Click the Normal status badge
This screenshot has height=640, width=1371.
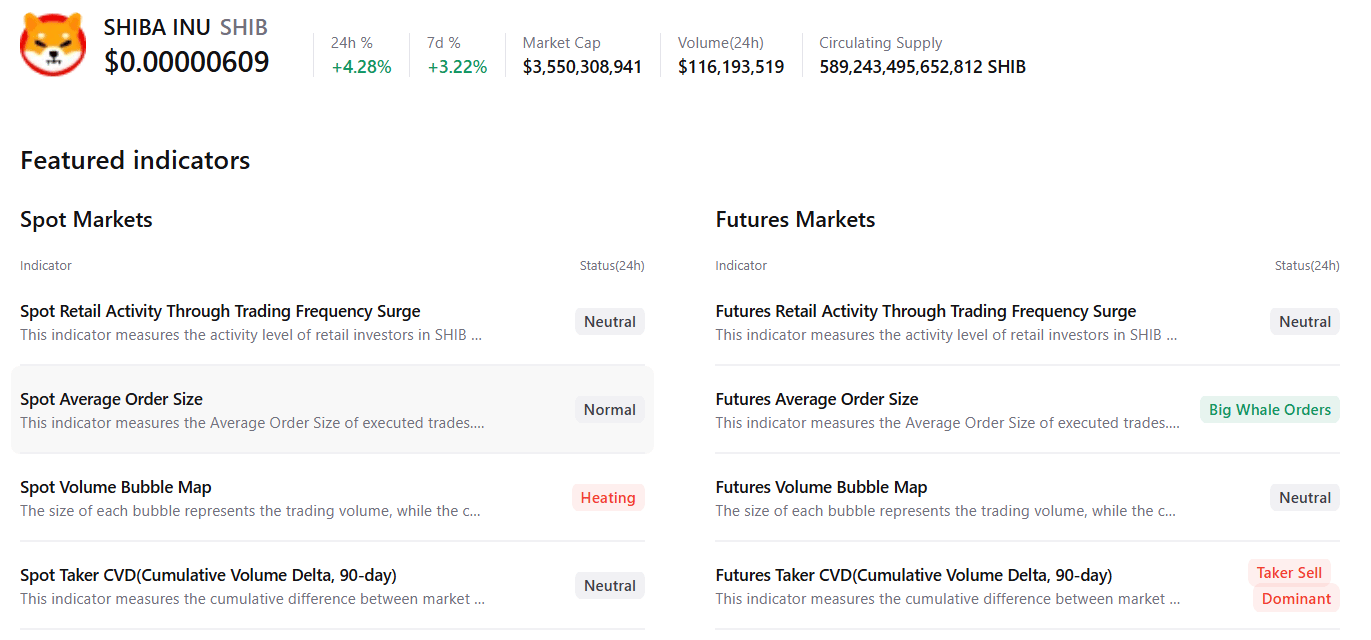(x=609, y=410)
